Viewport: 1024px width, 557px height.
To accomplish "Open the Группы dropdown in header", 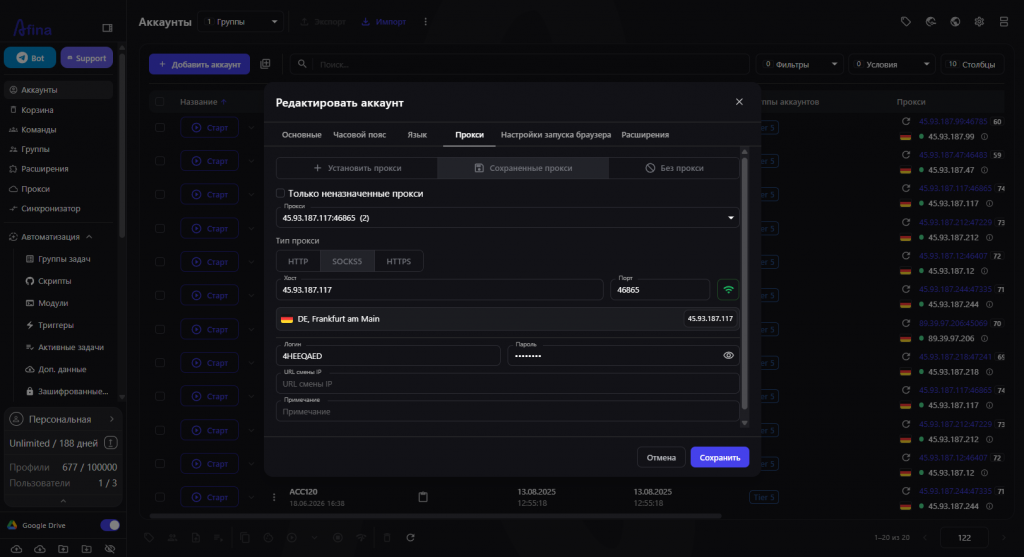I will click(x=240, y=22).
